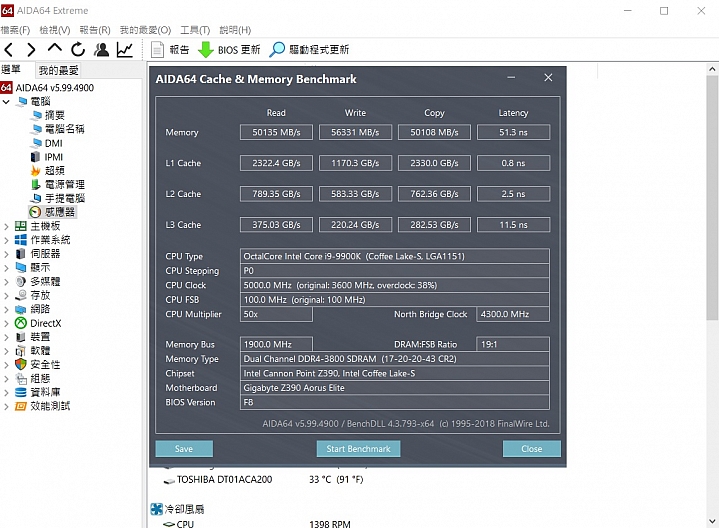This screenshot has height=528, width=719.
Task: Click the L3 Cache Latency 11.5 ns field
Action: [x=513, y=225]
